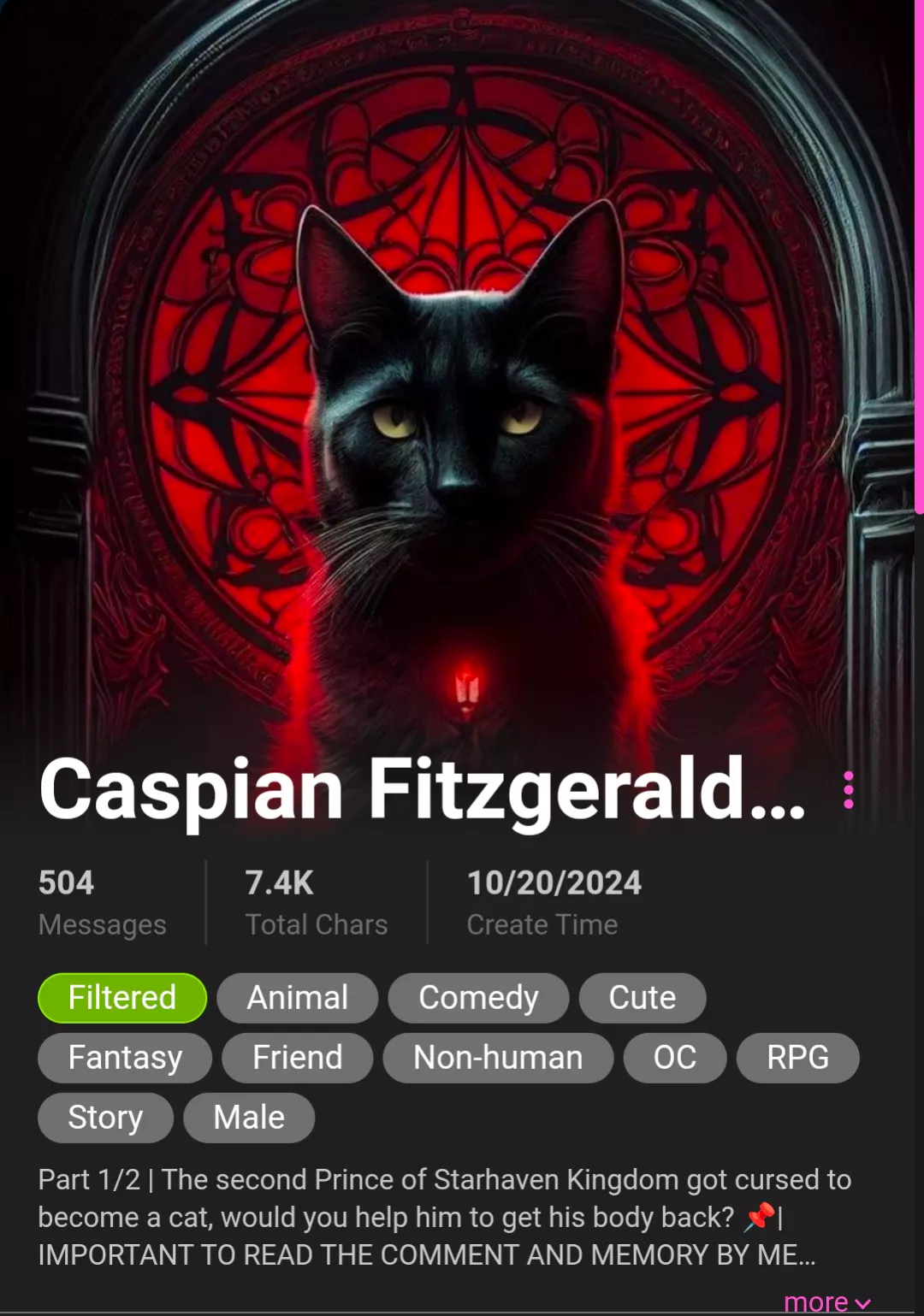This screenshot has height=1316, width=924.
Task: Click the pink scrollbar thumb
Action: (x=919, y=257)
